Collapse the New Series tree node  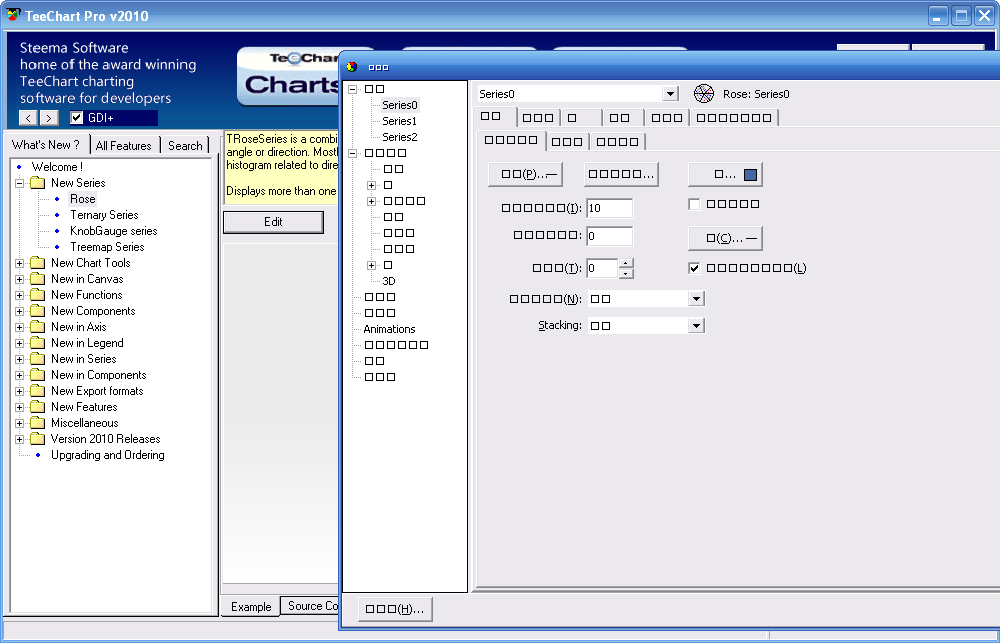pyautogui.click(x=20, y=183)
